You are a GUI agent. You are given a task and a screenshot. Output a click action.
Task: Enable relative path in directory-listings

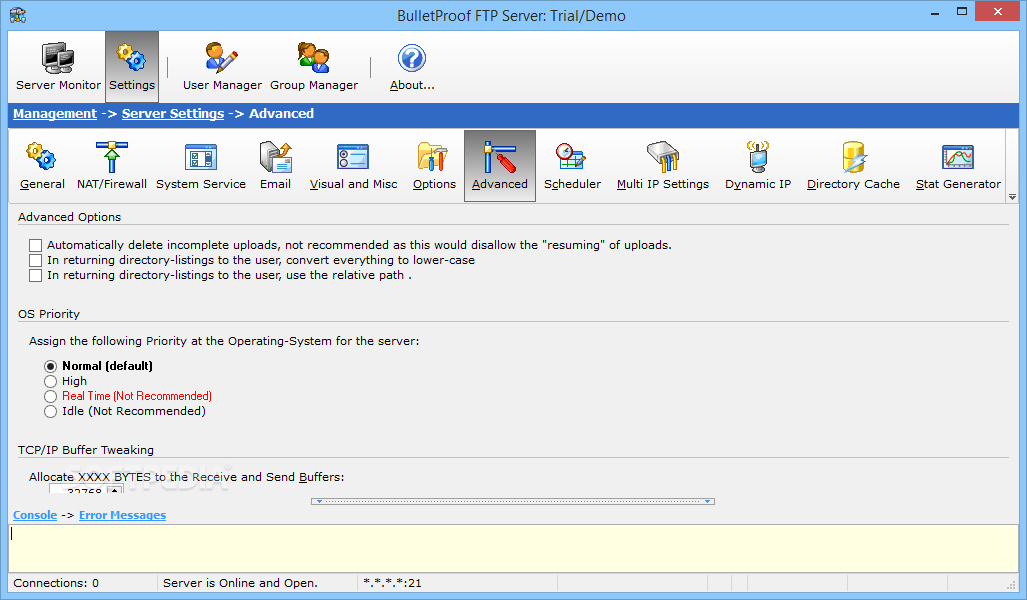pos(35,275)
